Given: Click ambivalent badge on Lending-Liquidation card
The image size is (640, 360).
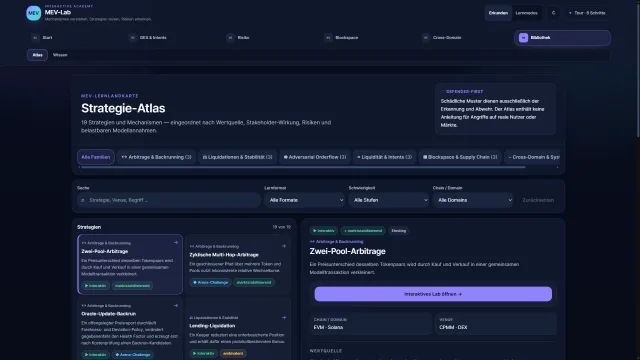Looking at the screenshot, I should [x=233, y=353].
